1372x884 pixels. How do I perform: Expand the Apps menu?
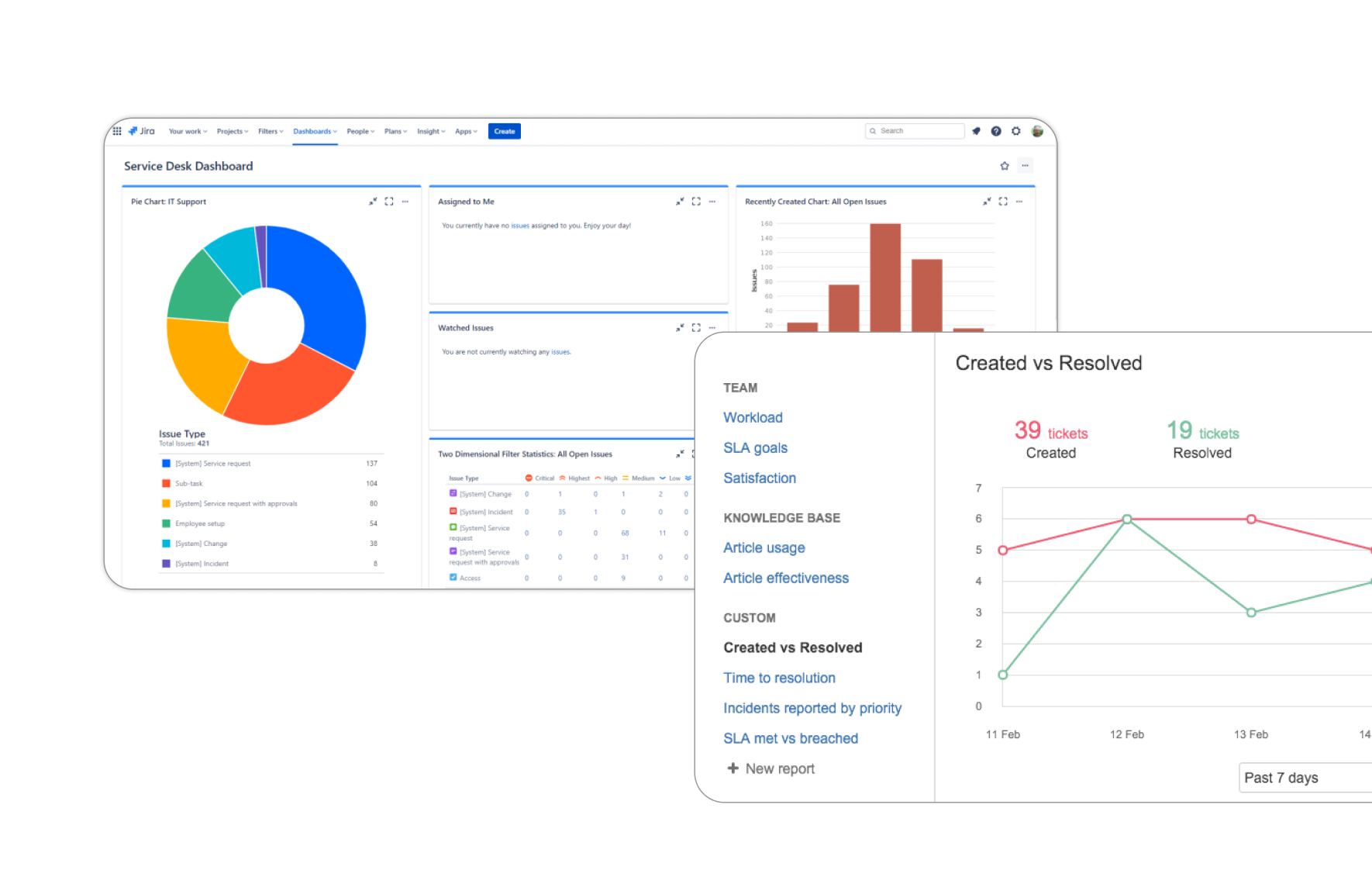pyautogui.click(x=466, y=132)
